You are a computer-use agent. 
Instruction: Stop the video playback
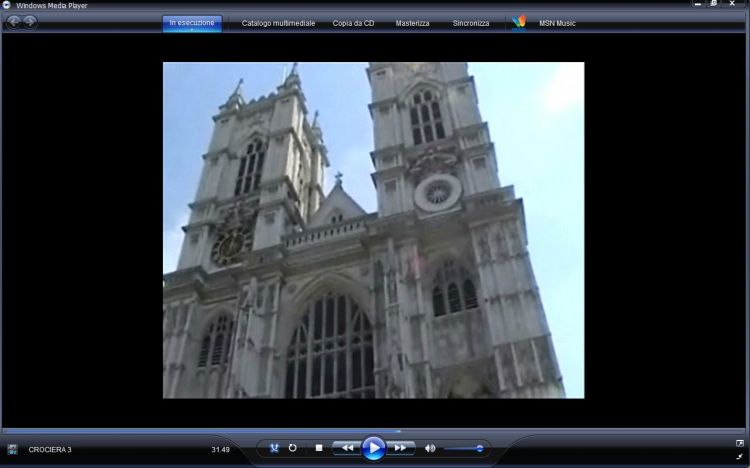318,448
